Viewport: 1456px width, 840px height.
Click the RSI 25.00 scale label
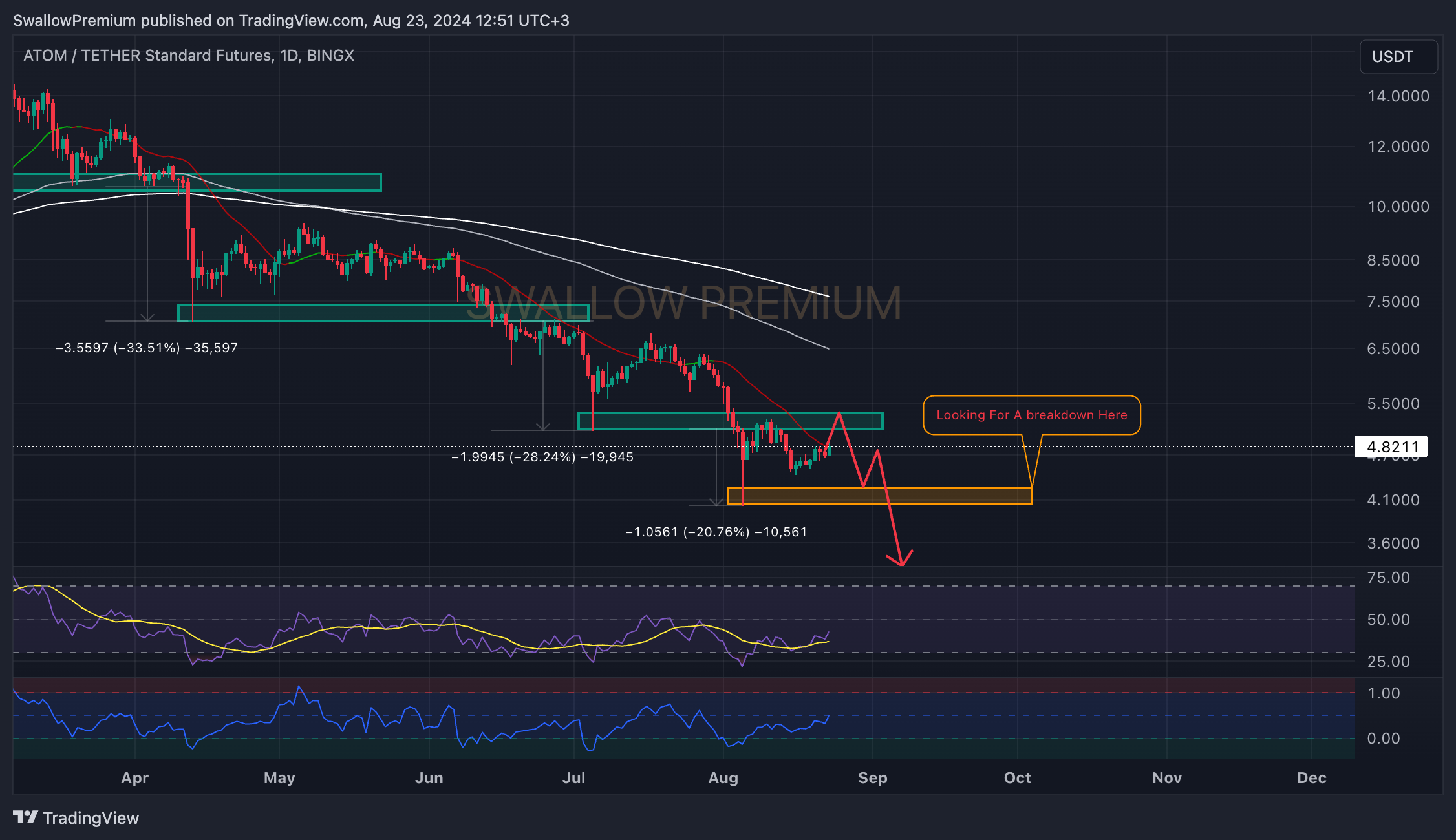pos(1388,662)
